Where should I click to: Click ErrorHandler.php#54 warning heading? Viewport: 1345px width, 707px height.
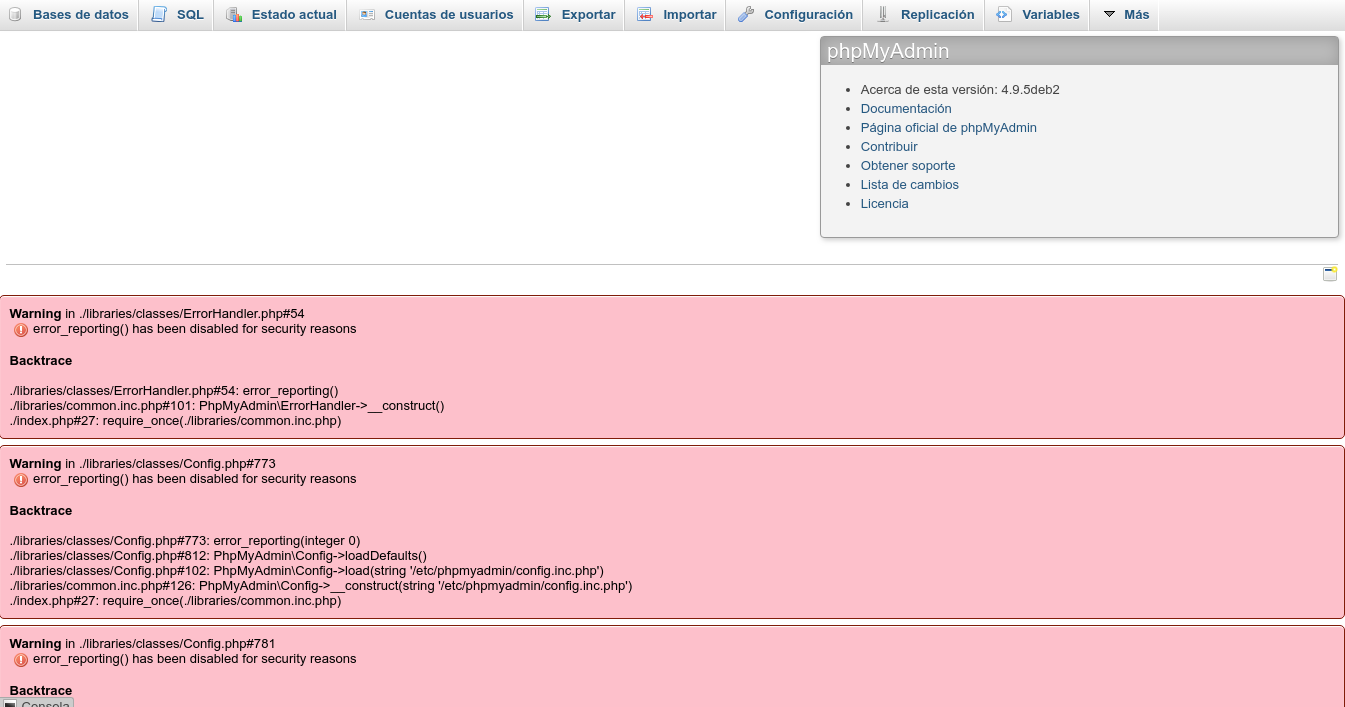pos(157,314)
